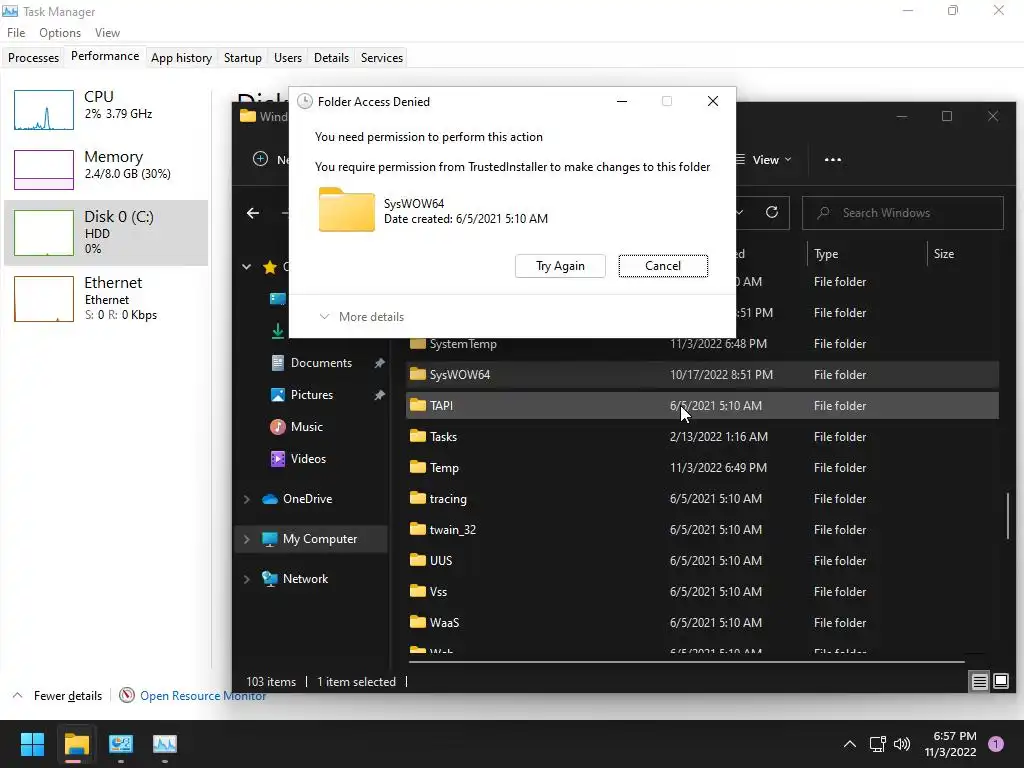Click the downloads arrow icon in sidebar
1024x768 pixels.
coord(278,331)
